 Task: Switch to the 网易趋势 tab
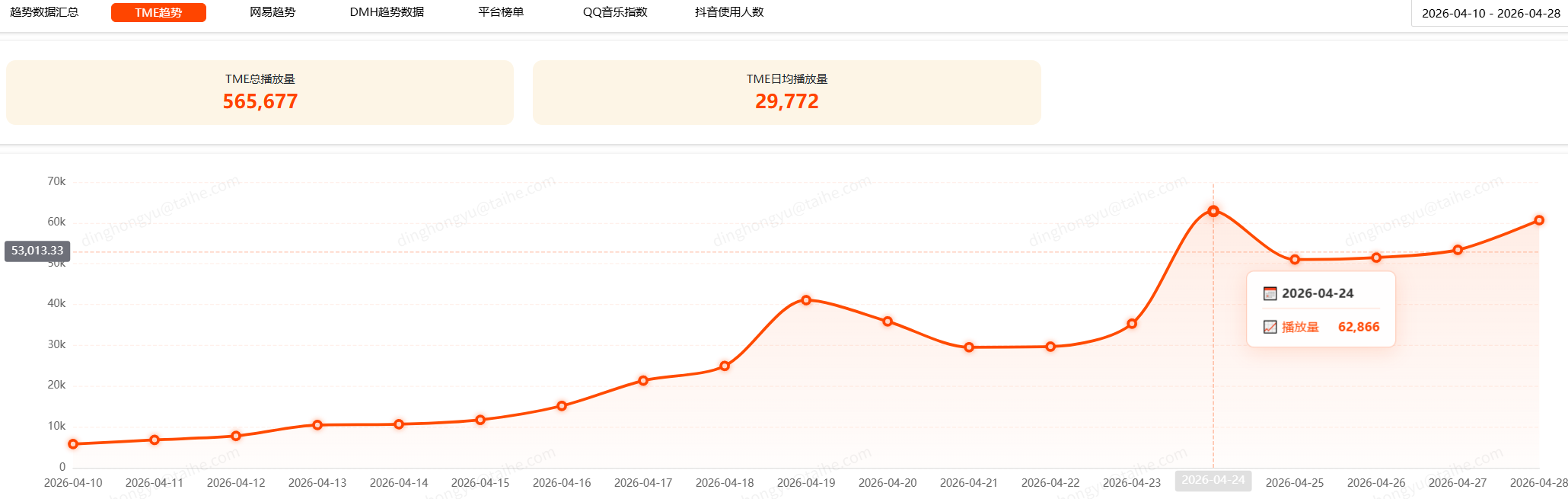272,12
